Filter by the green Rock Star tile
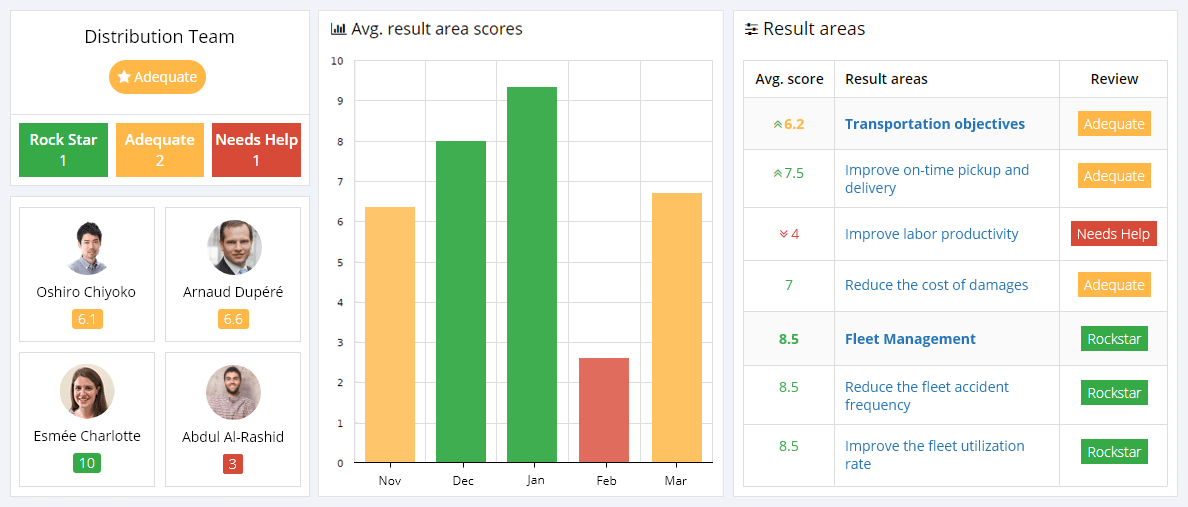The height and width of the screenshot is (507, 1188). (x=63, y=150)
